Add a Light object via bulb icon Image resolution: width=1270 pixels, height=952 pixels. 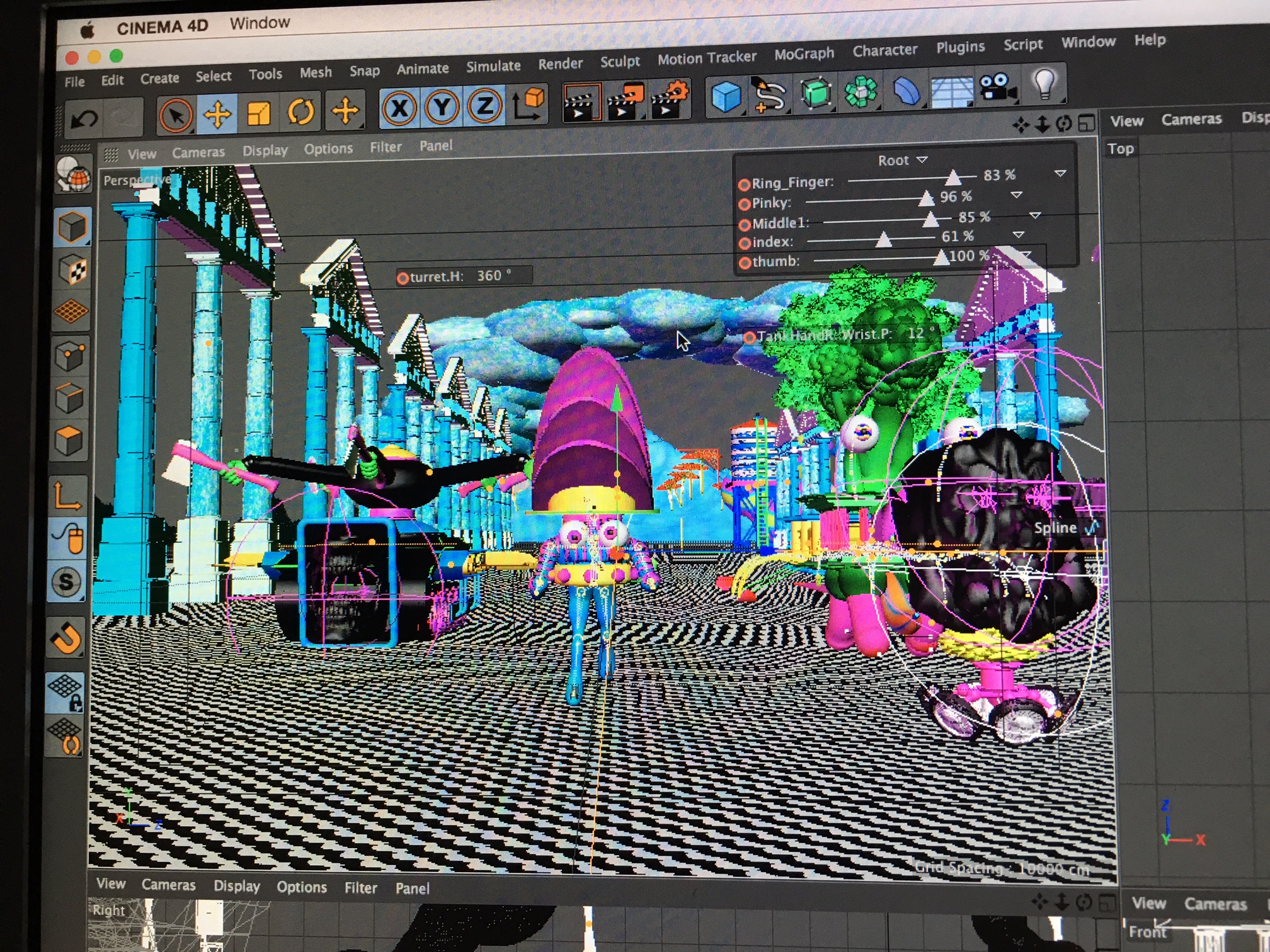point(1044,83)
